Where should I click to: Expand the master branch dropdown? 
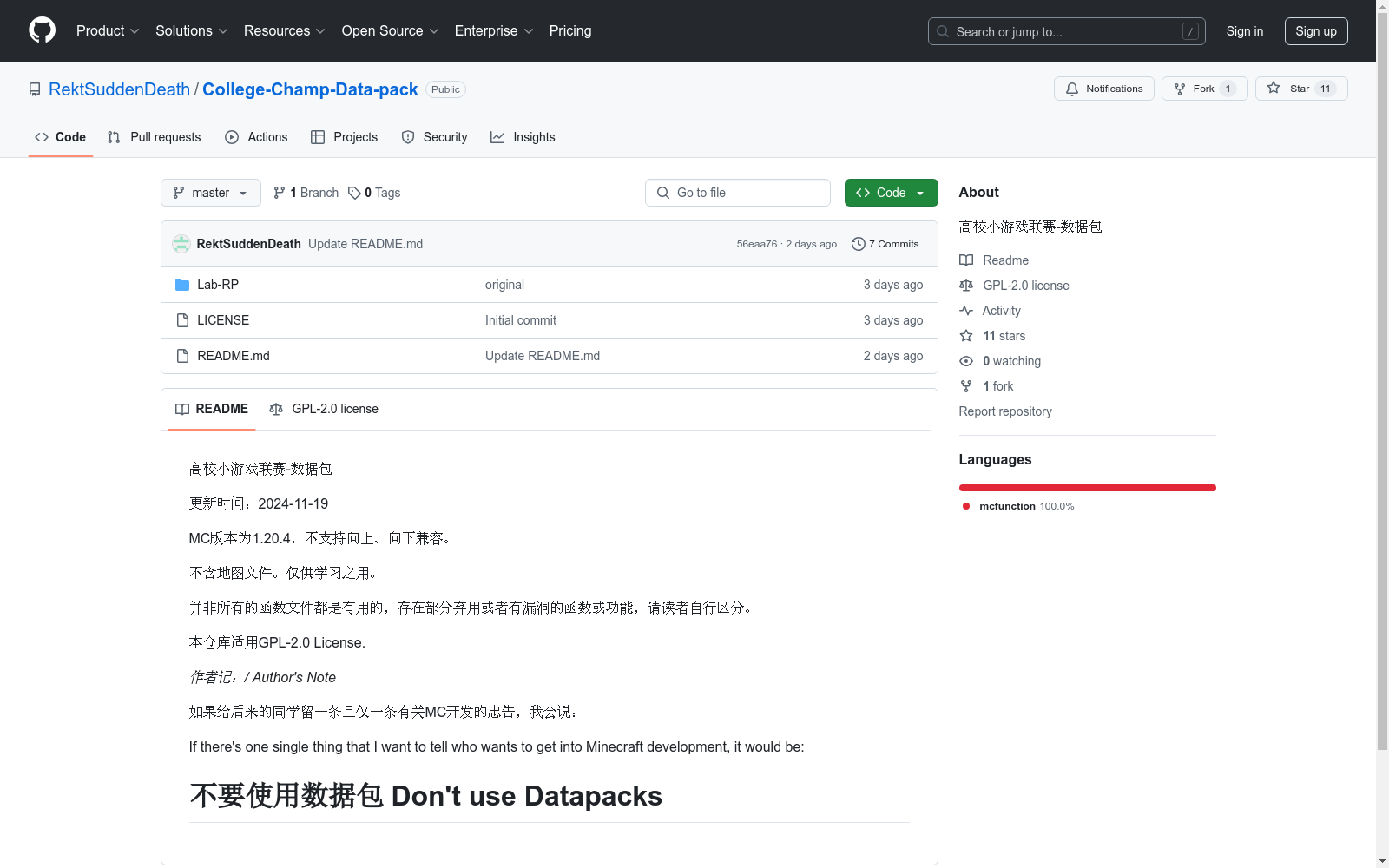211,193
